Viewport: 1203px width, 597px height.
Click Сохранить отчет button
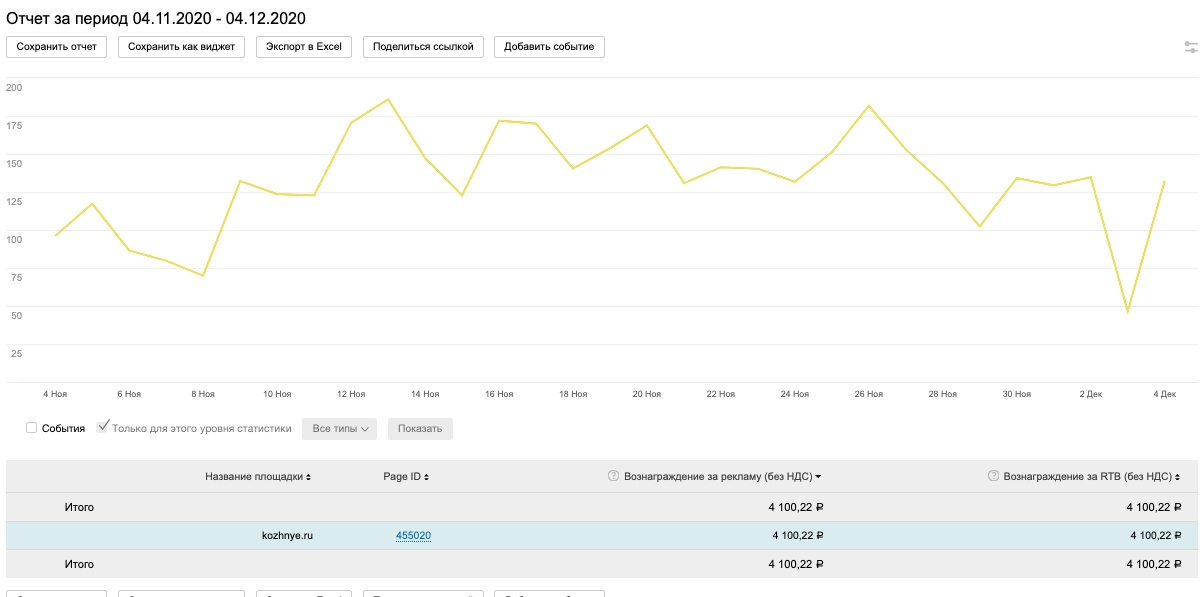point(56,47)
